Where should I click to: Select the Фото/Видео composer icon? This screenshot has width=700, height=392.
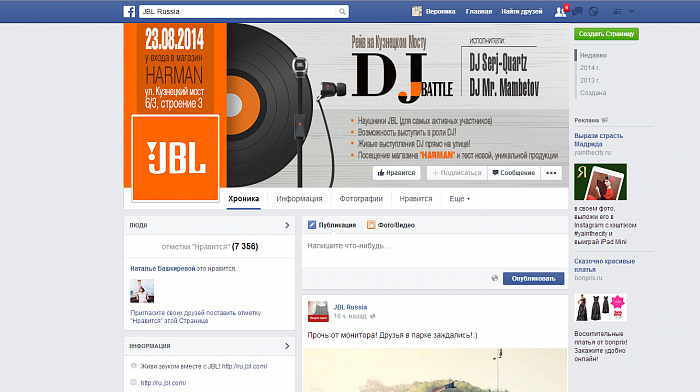click(x=371, y=225)
